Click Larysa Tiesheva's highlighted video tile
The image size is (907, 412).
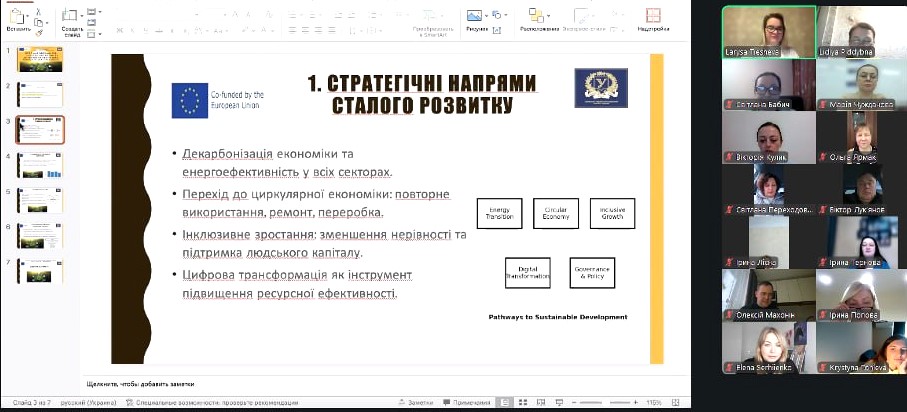click(x=769, y=32)
